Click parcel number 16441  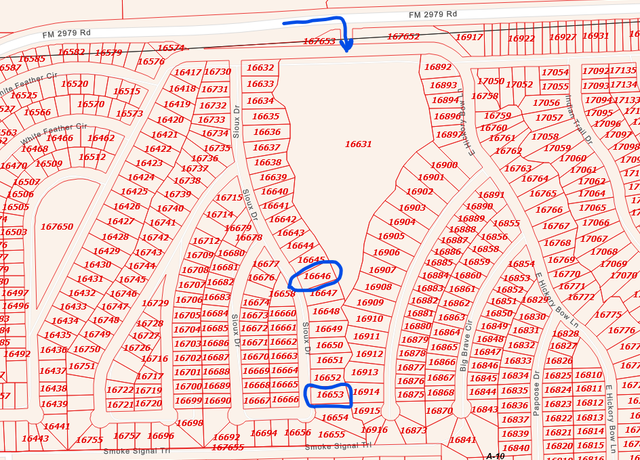click(57, 427)
